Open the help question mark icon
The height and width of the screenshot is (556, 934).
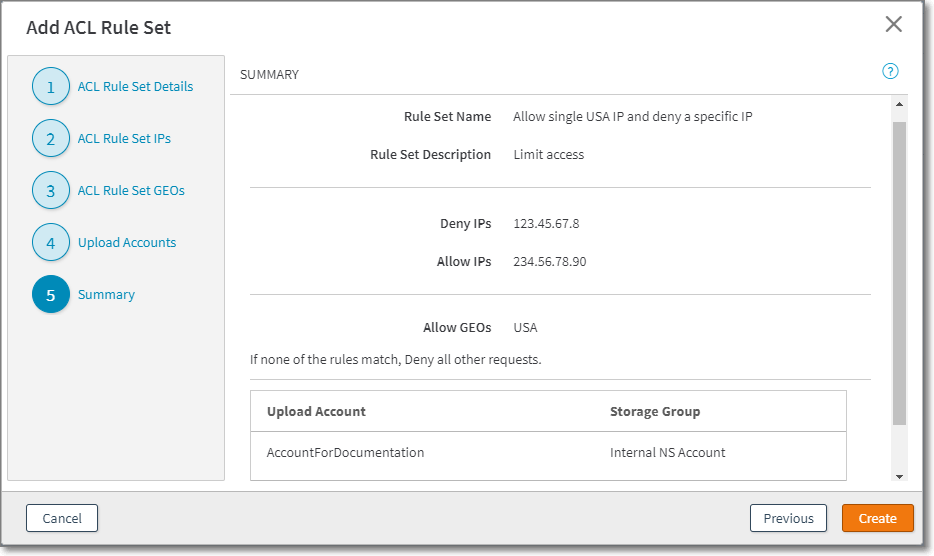[890, 72]
